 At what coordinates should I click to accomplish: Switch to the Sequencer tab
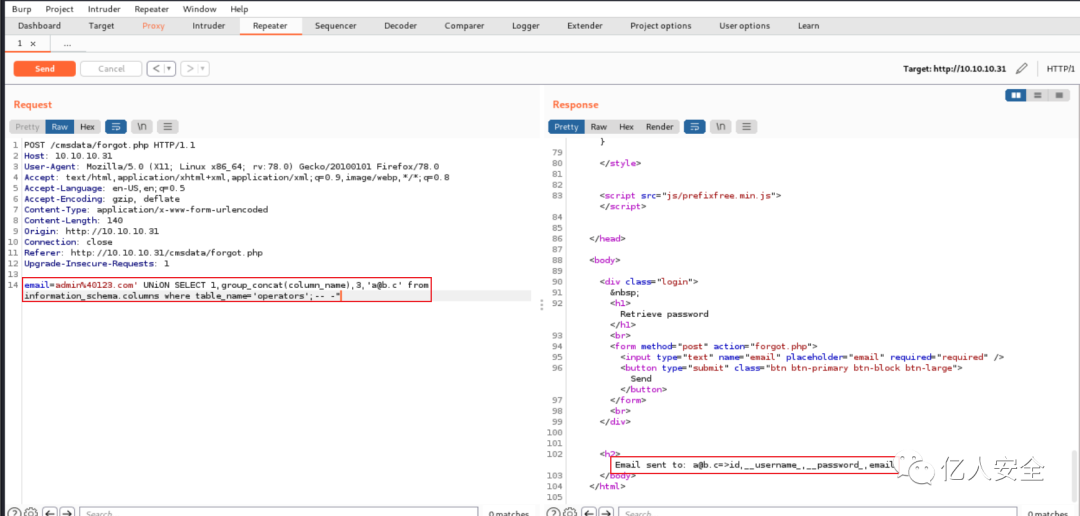click(x=335, y=25)
